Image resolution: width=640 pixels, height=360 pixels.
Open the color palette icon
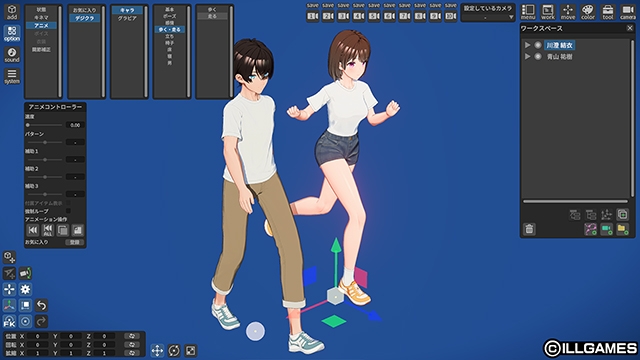(x=588, y=12)
